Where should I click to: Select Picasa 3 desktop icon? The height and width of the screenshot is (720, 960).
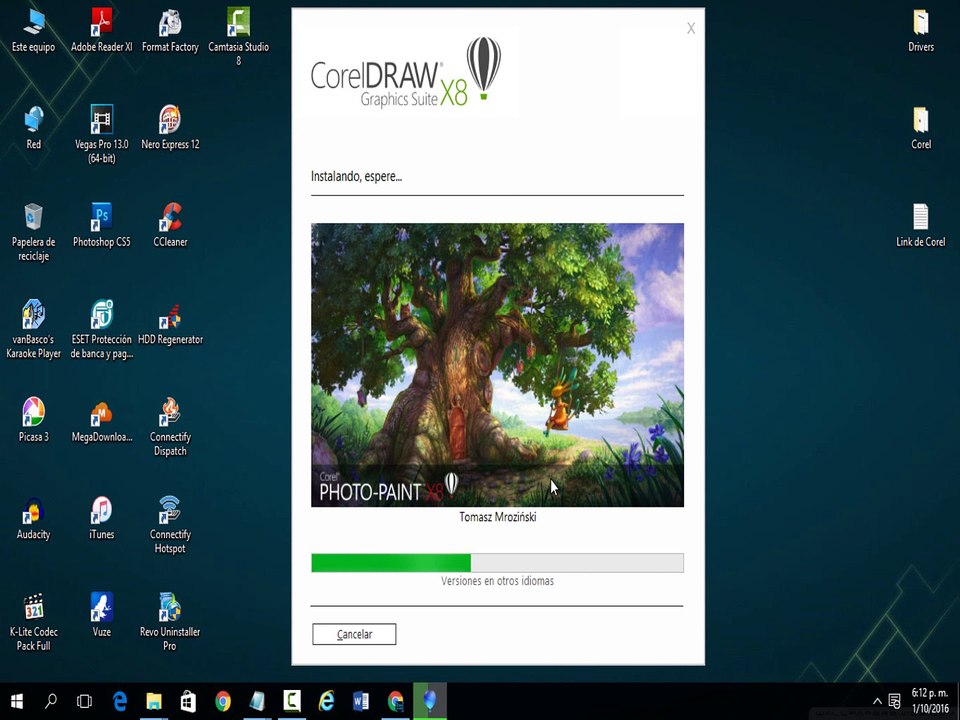coord(34,420)
